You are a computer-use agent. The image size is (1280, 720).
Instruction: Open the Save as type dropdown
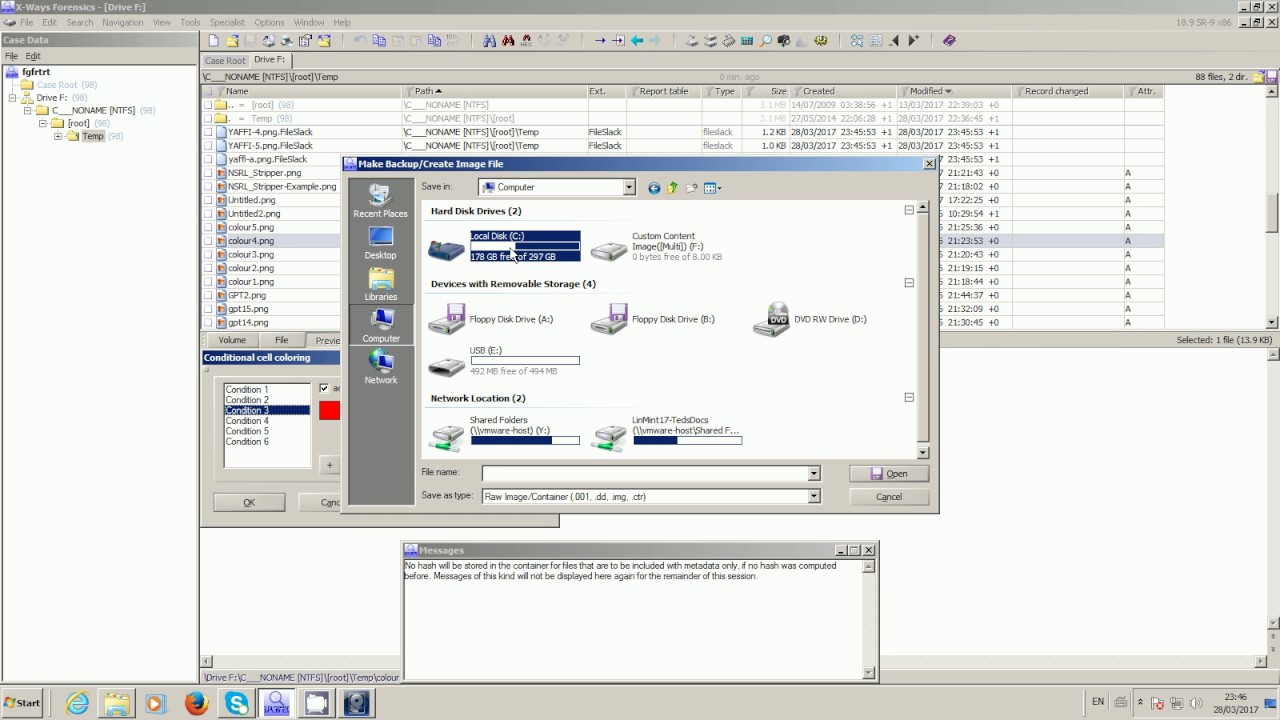[813, 496]
